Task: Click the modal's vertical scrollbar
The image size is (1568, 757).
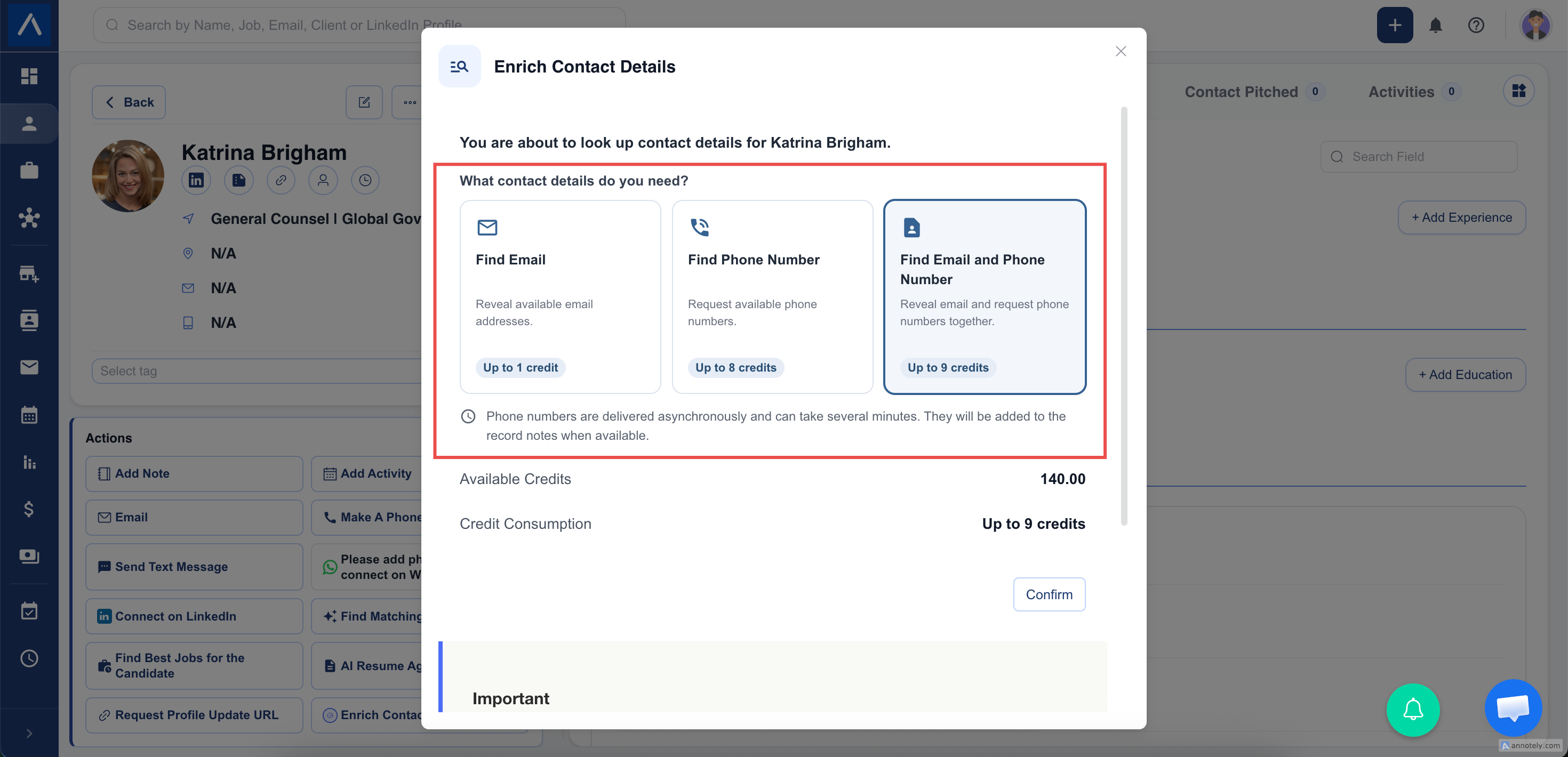Action: pyautogui.click(x=1124, y=316)
